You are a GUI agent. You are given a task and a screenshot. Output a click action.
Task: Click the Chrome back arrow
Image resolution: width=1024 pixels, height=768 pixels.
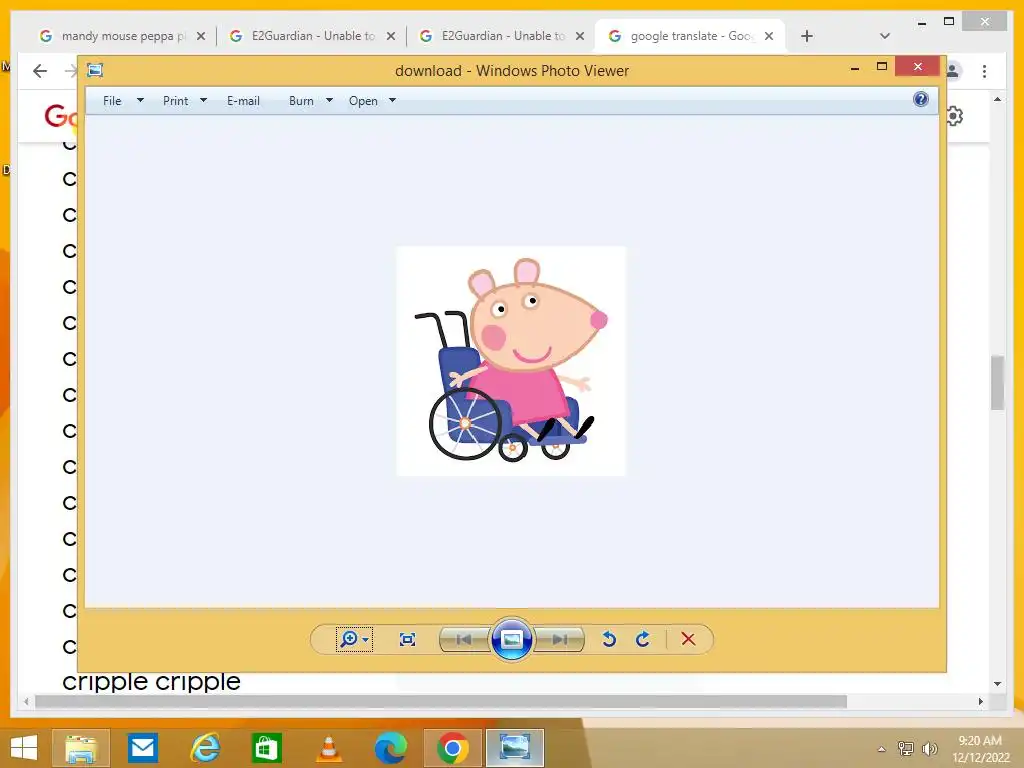[x=40, y=71]
